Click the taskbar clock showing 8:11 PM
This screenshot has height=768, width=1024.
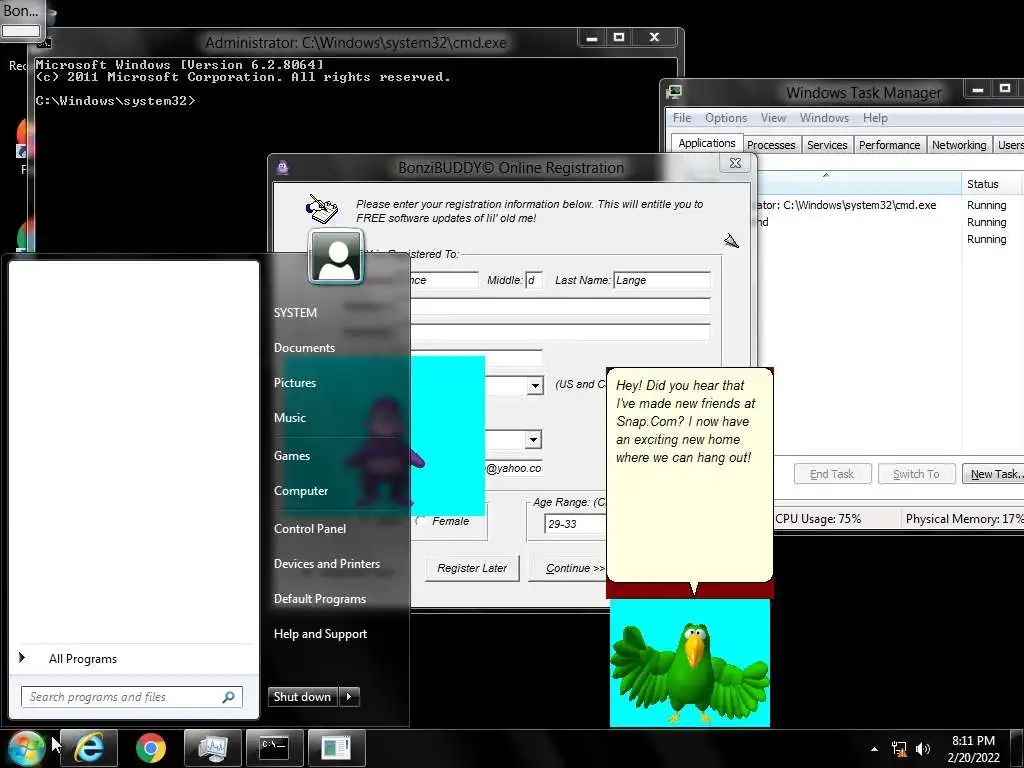(x=973, y=748)
